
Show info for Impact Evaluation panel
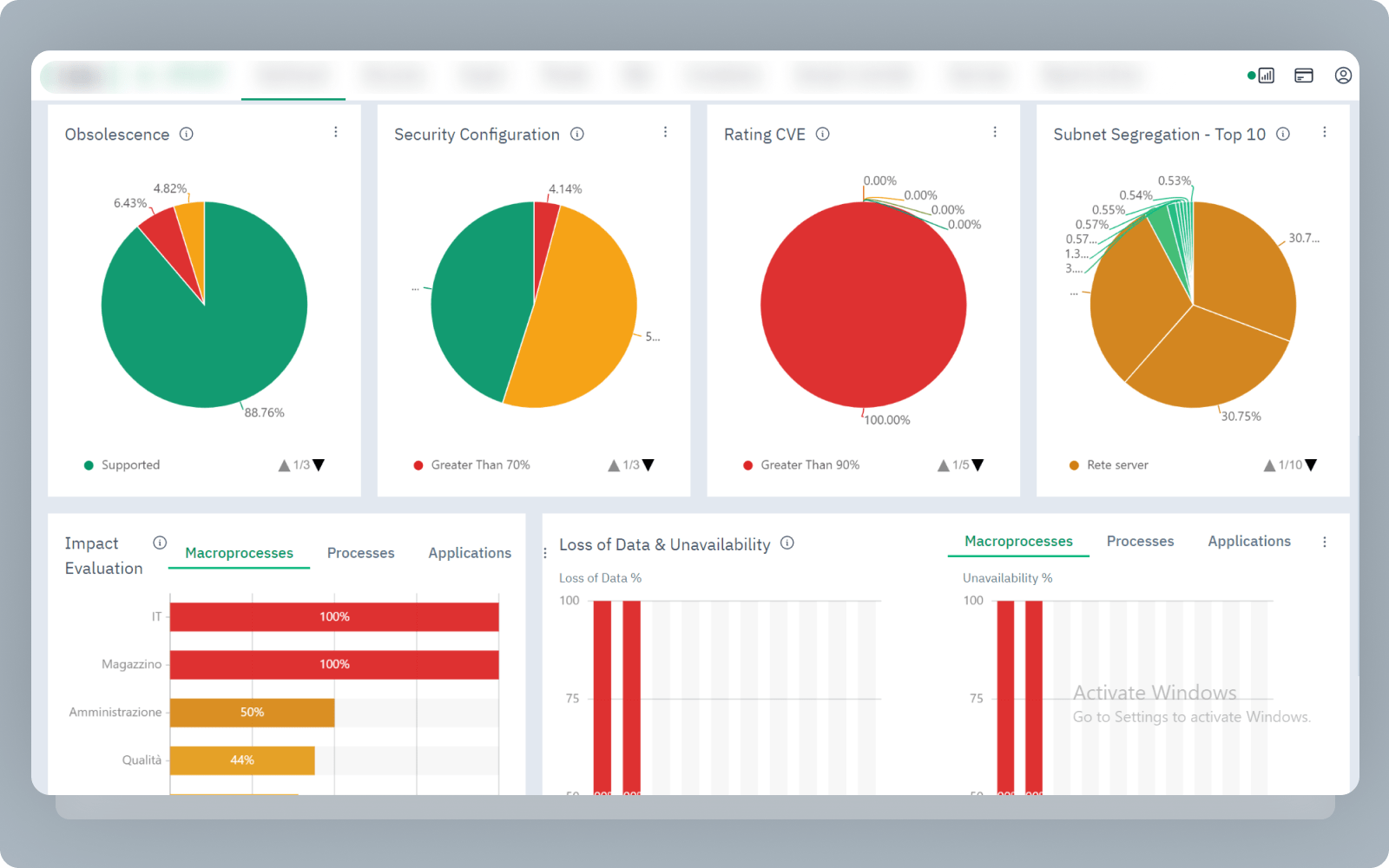(160, 542)
